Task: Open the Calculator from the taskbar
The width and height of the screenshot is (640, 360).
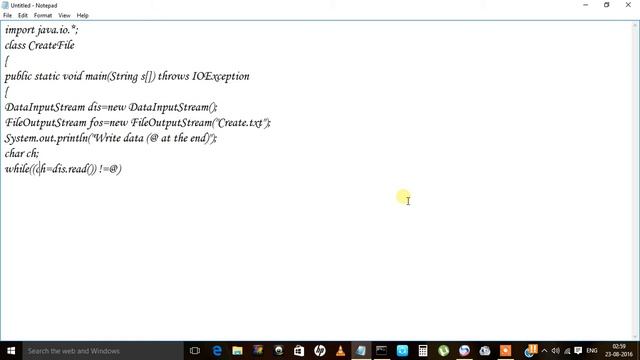Action: click(423, 351)
